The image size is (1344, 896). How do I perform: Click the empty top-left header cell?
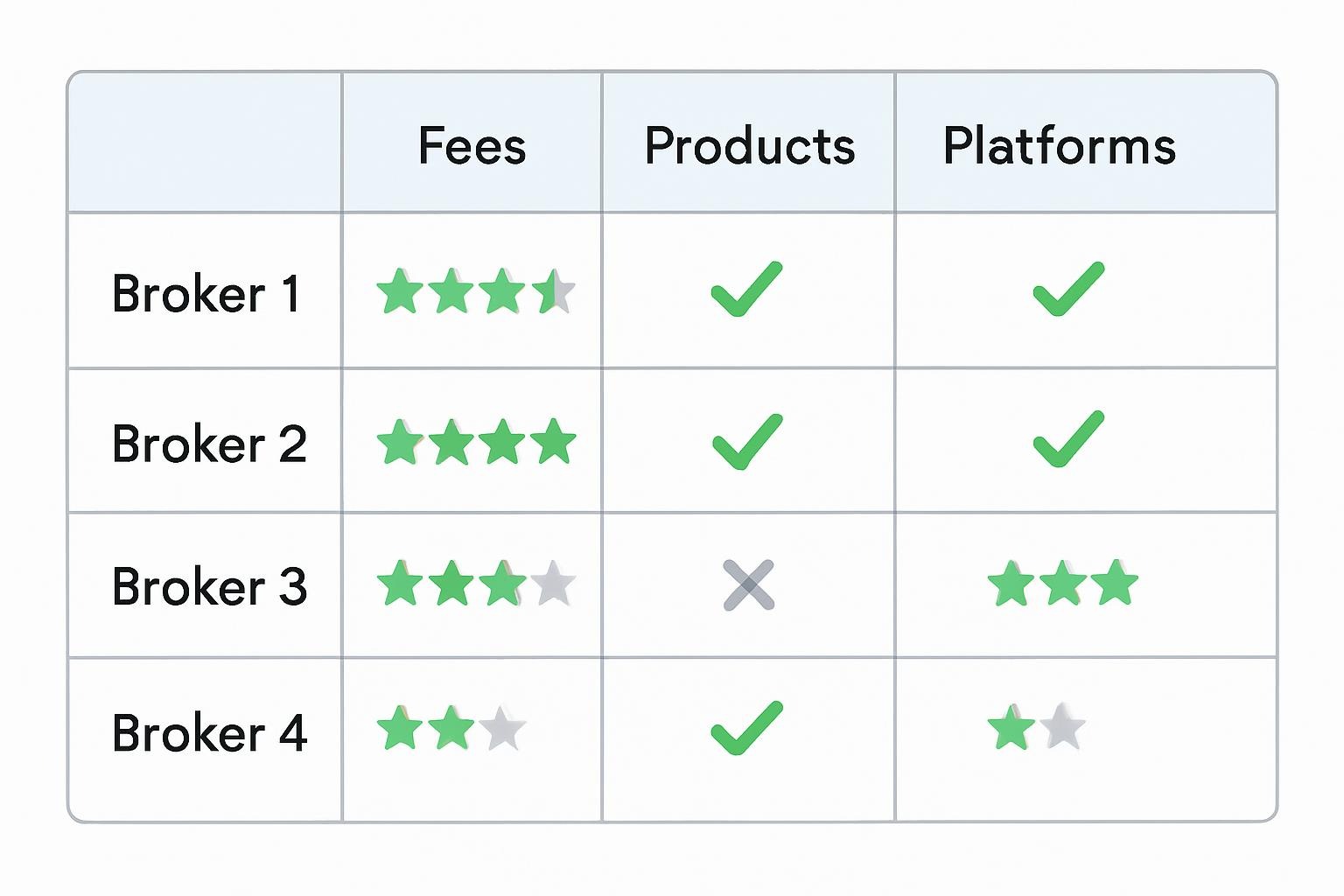(205, 143)
